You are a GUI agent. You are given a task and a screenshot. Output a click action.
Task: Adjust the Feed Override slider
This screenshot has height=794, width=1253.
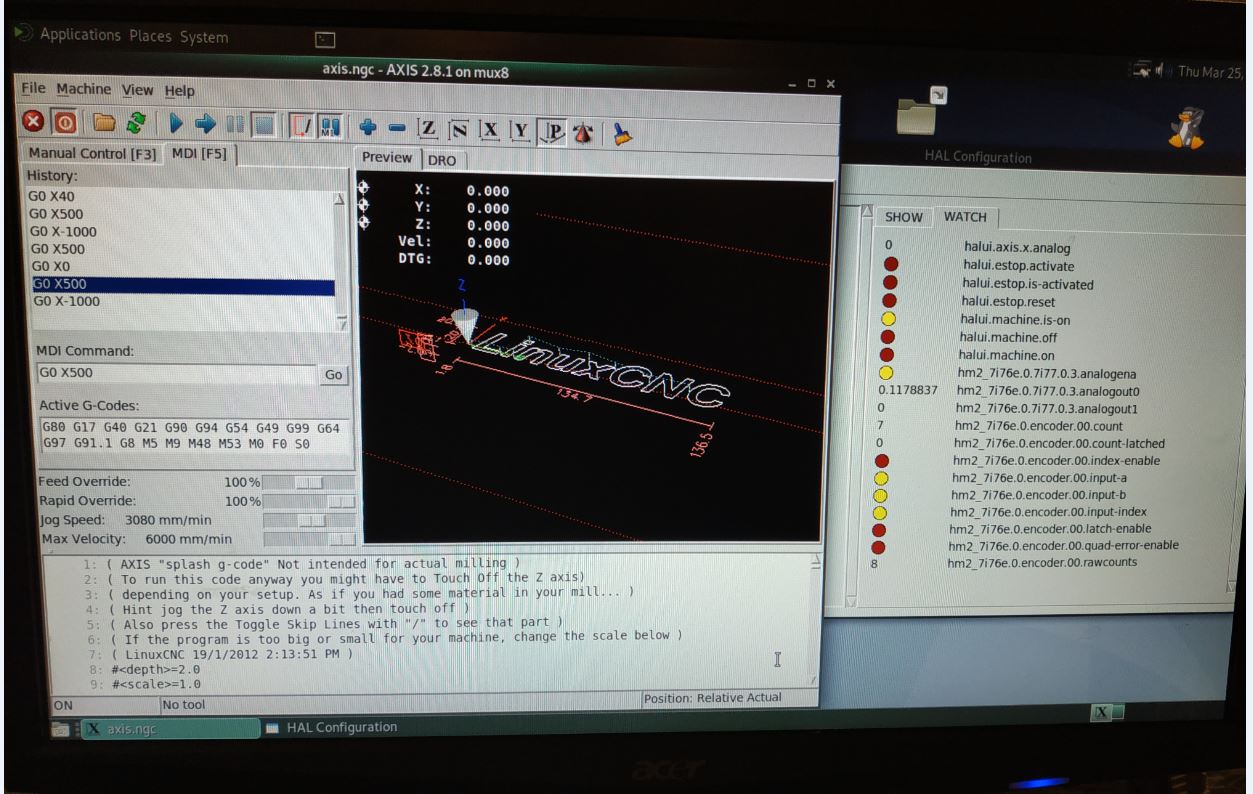click(x=307, y=482)
